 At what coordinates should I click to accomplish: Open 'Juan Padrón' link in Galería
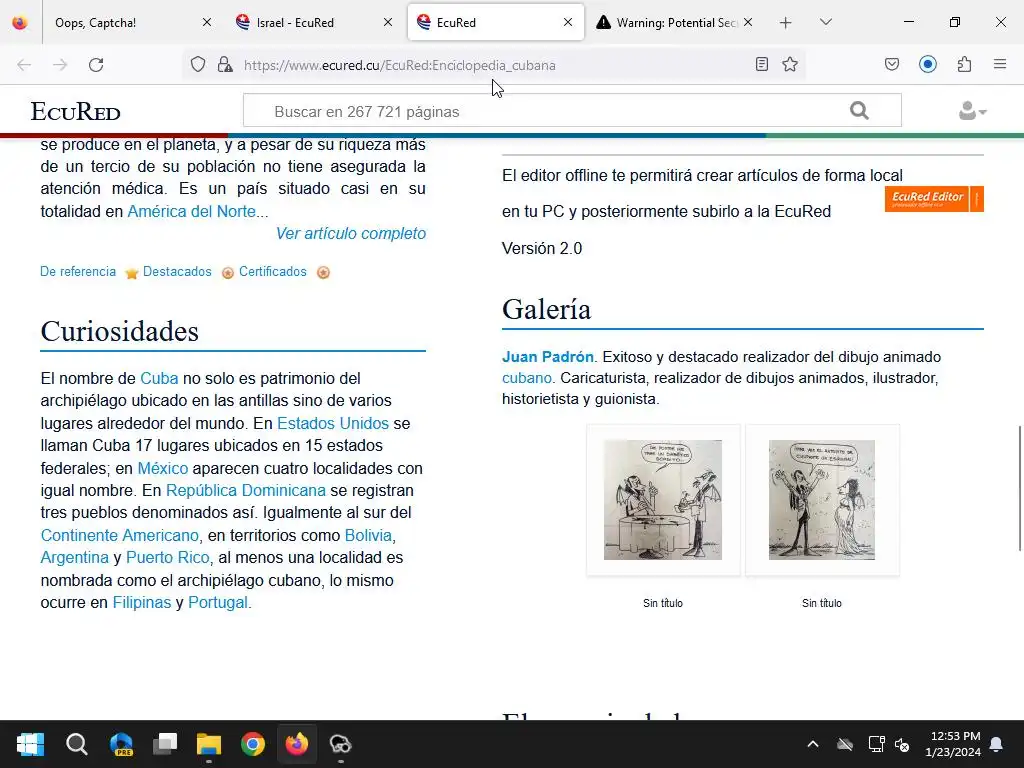click(547, 357)
